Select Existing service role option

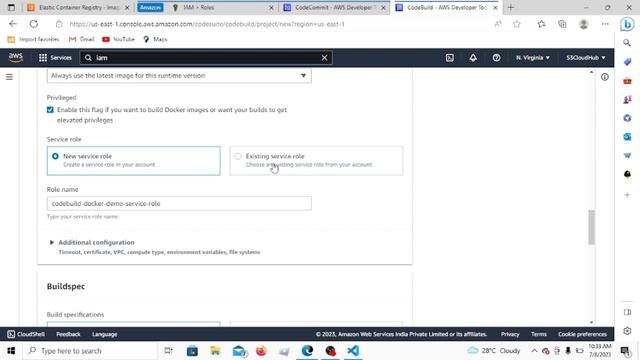pos(316,161)
